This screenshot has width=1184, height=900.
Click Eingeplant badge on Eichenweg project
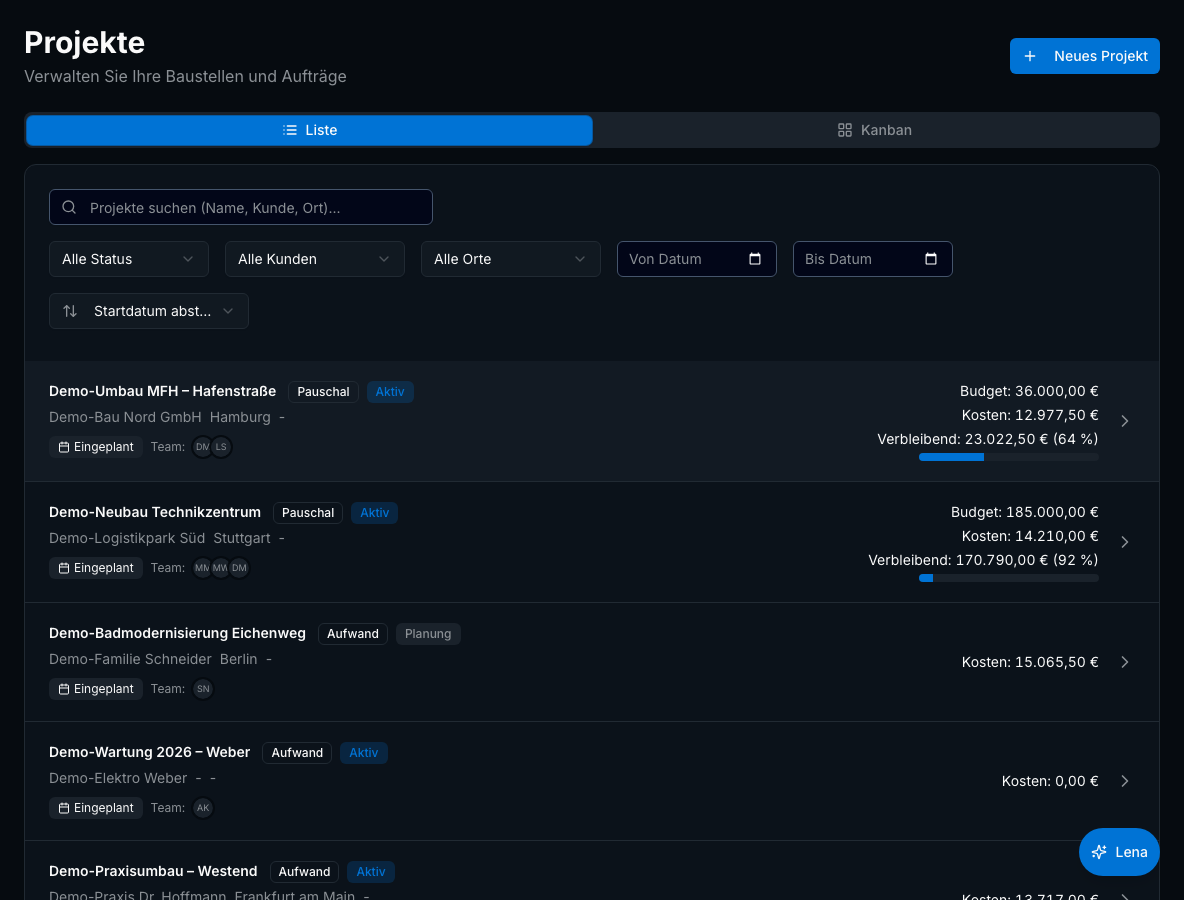click(x=96, y=689)
